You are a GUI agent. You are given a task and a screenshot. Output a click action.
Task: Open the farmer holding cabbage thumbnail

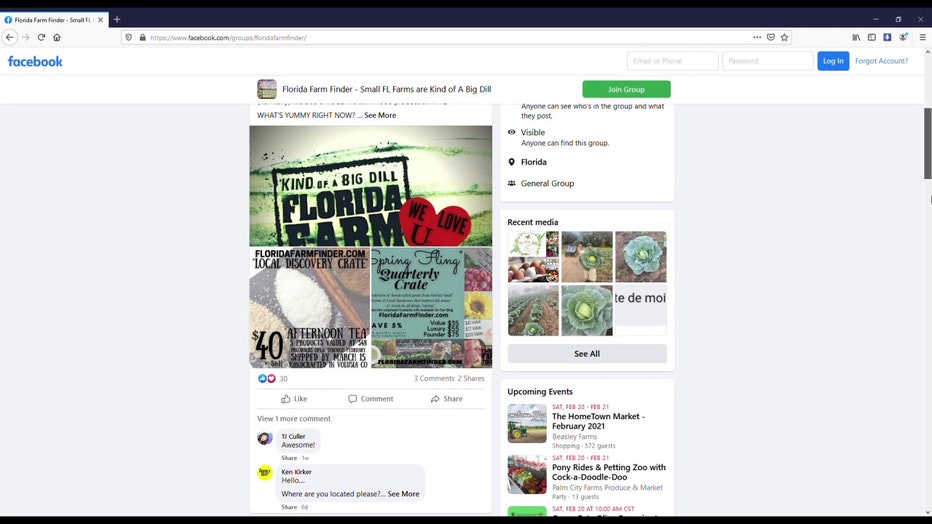point(587,257)
